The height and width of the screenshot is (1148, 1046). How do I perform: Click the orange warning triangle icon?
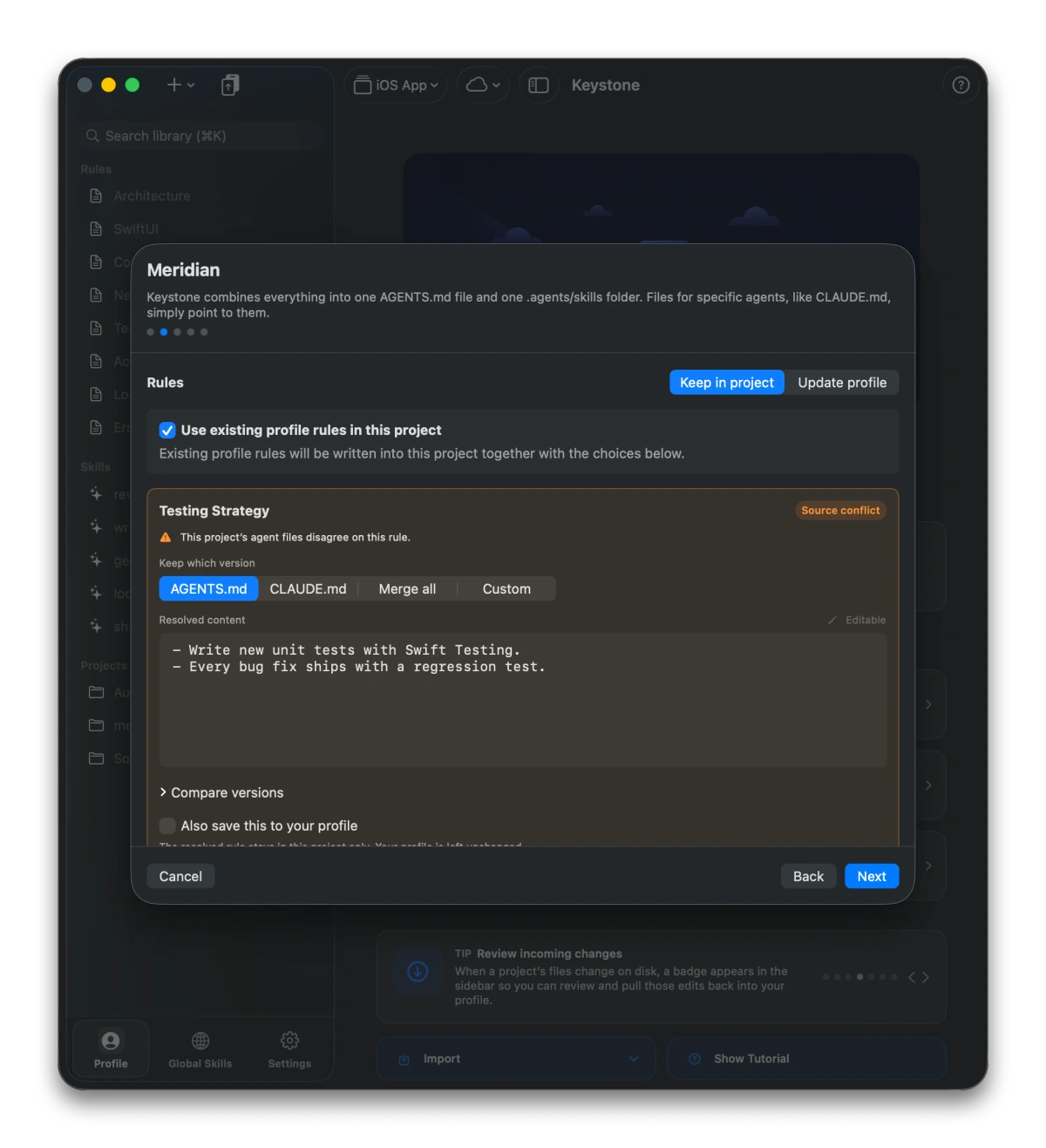(166, 538)
